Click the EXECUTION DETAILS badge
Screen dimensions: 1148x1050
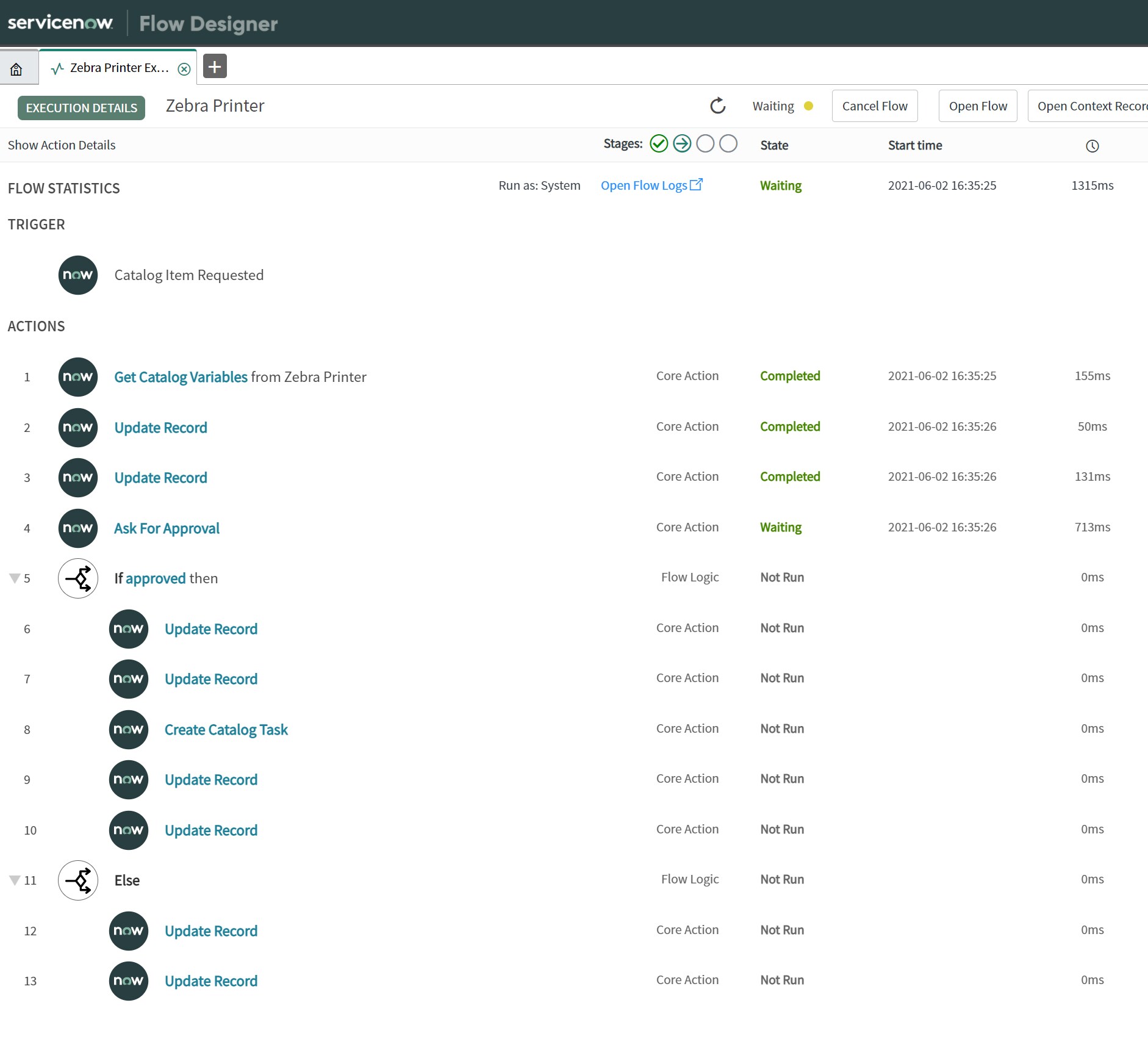click(x=81, y=108)
